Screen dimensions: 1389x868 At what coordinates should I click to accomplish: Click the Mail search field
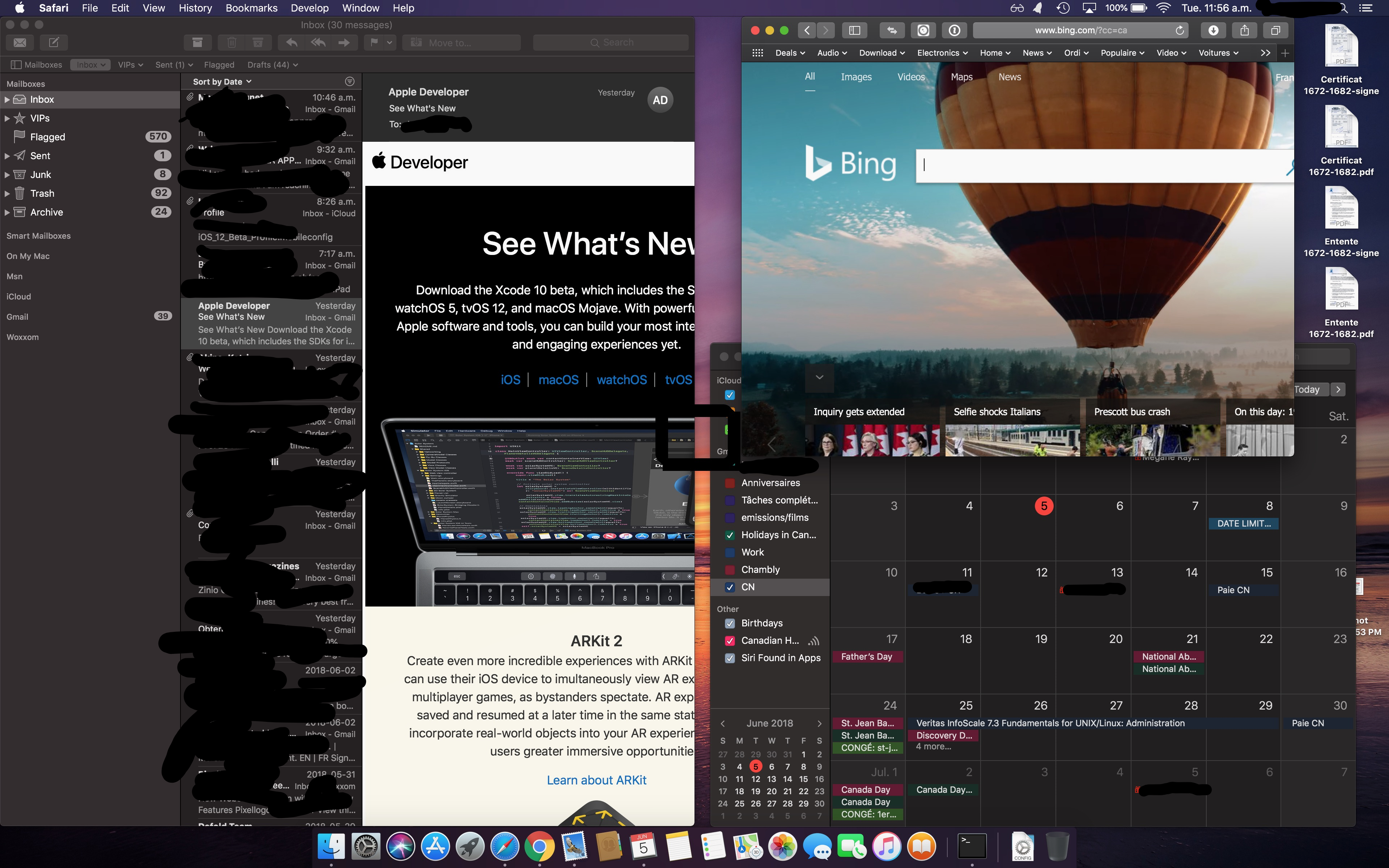611,42
